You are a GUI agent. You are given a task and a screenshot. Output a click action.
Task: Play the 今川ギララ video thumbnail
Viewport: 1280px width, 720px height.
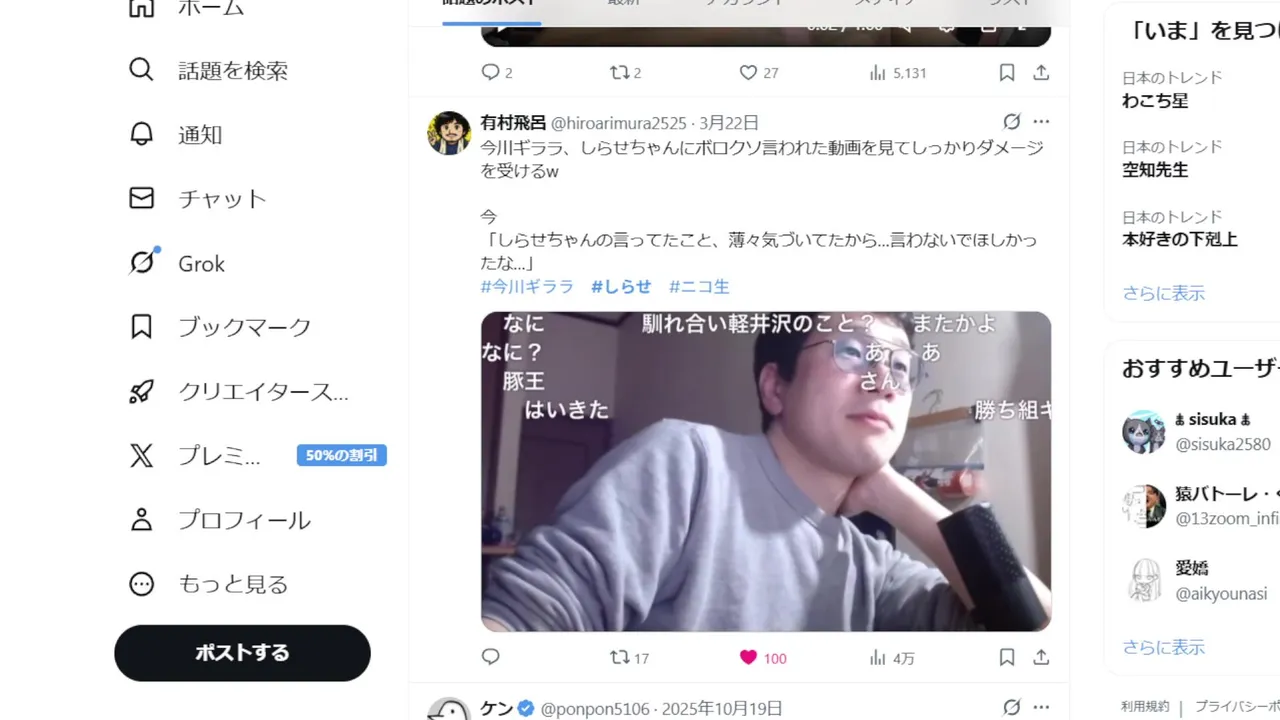[x=766, y=471]
